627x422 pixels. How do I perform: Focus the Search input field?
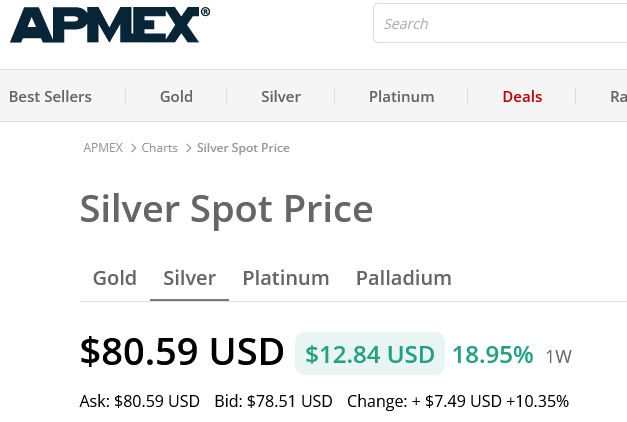500,24
